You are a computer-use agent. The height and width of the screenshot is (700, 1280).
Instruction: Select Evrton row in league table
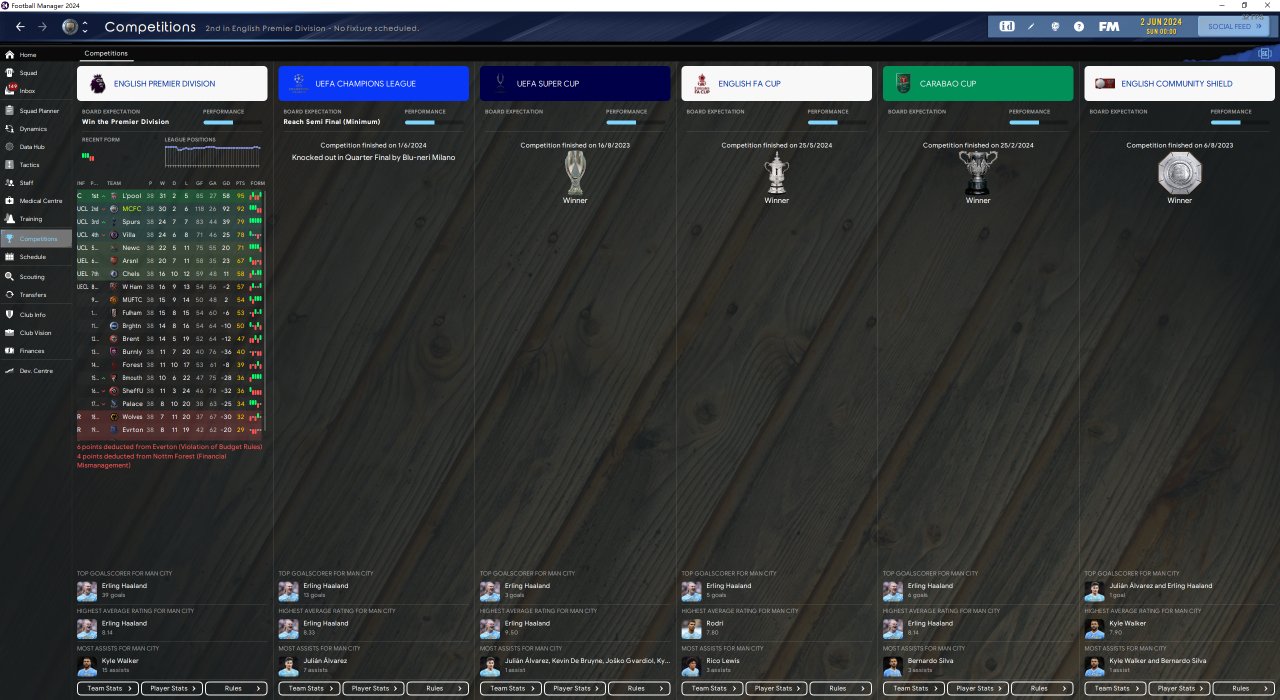pyautogui.click(x=172, y=430)
